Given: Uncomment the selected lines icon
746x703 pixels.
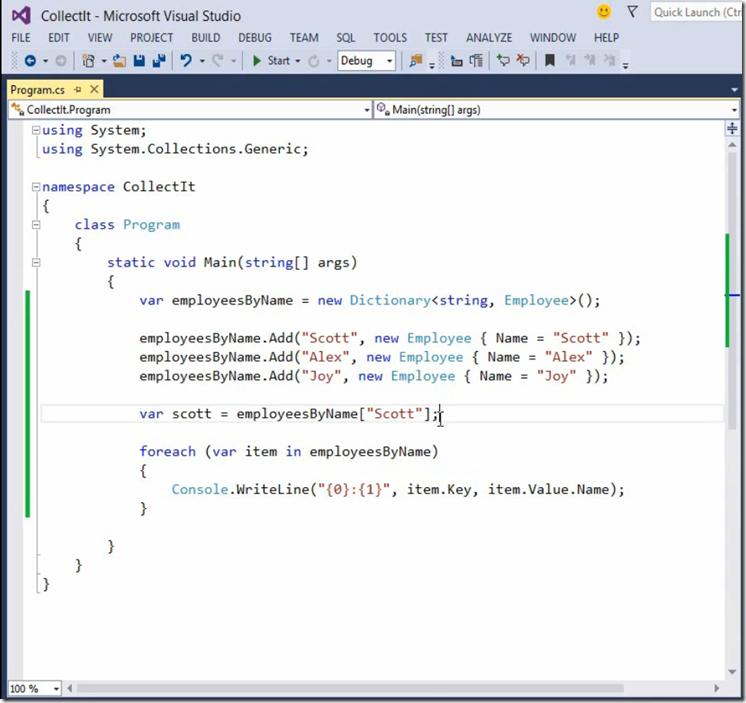Looking at the screenshot, I should (x=523, y=60).
